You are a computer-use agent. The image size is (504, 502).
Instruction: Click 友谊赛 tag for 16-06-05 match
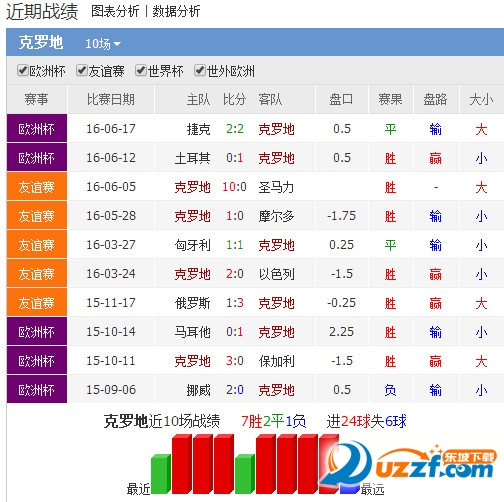click(37, 186)
